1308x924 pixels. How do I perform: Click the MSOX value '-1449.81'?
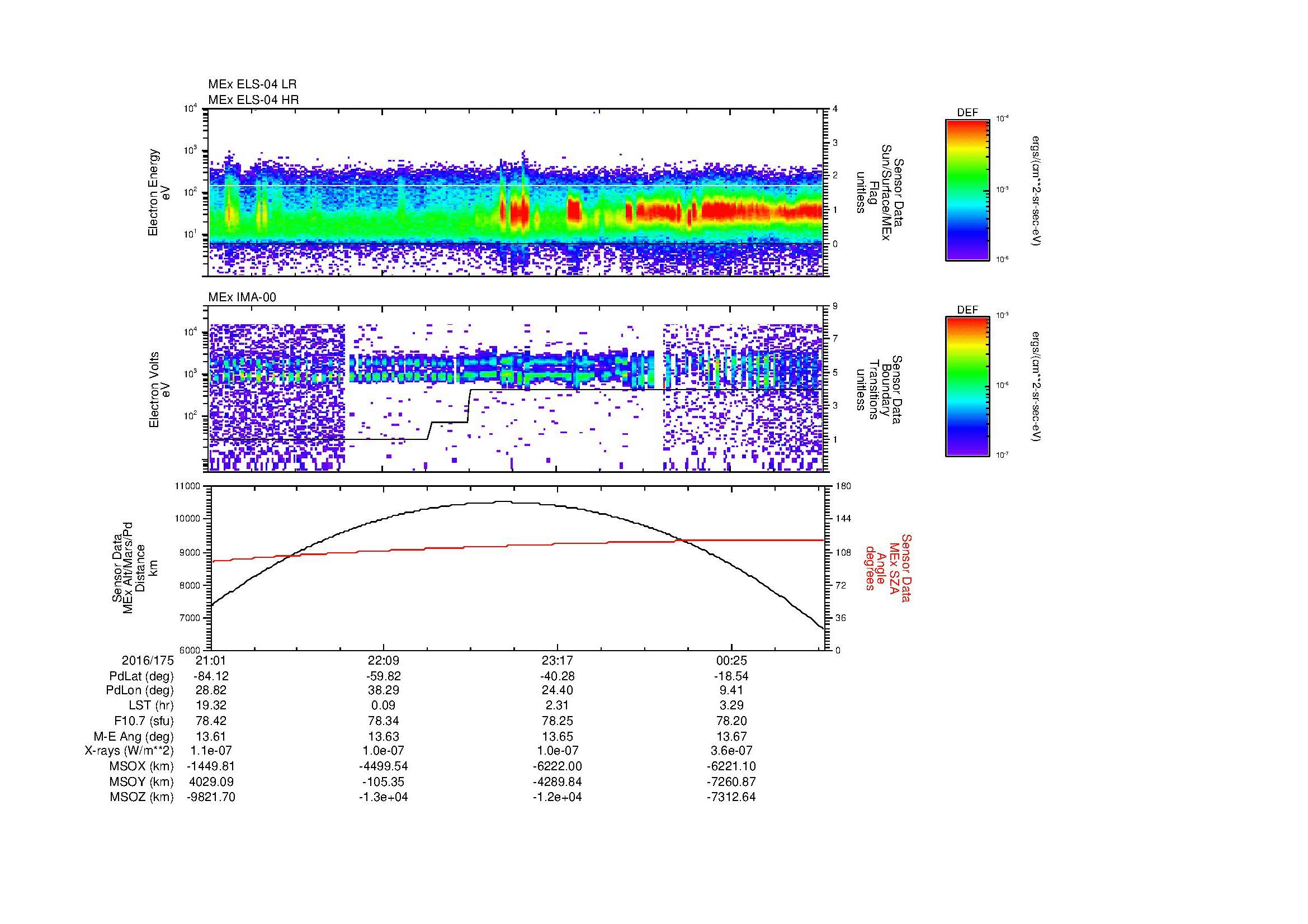pyautogui.click(x=211, y=766)
